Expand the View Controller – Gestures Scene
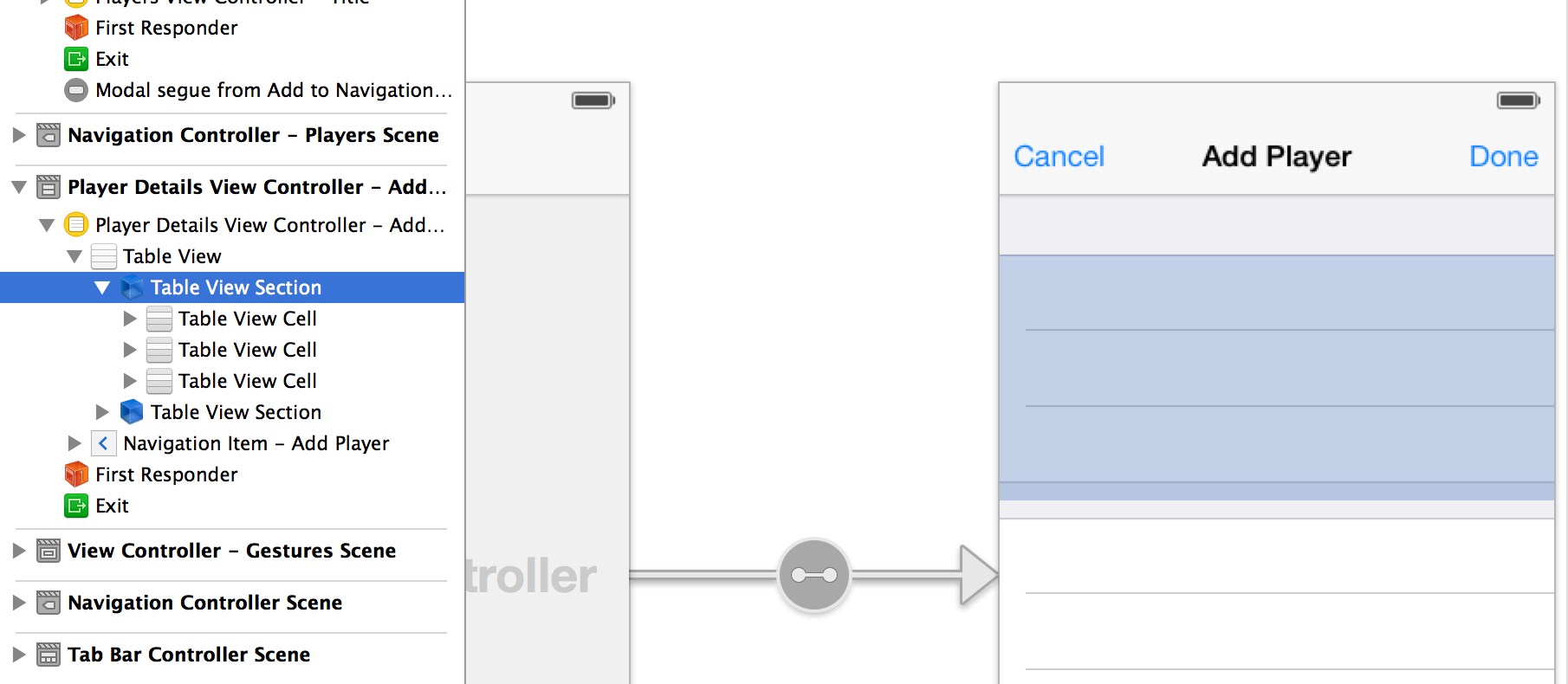 (19, 551)
